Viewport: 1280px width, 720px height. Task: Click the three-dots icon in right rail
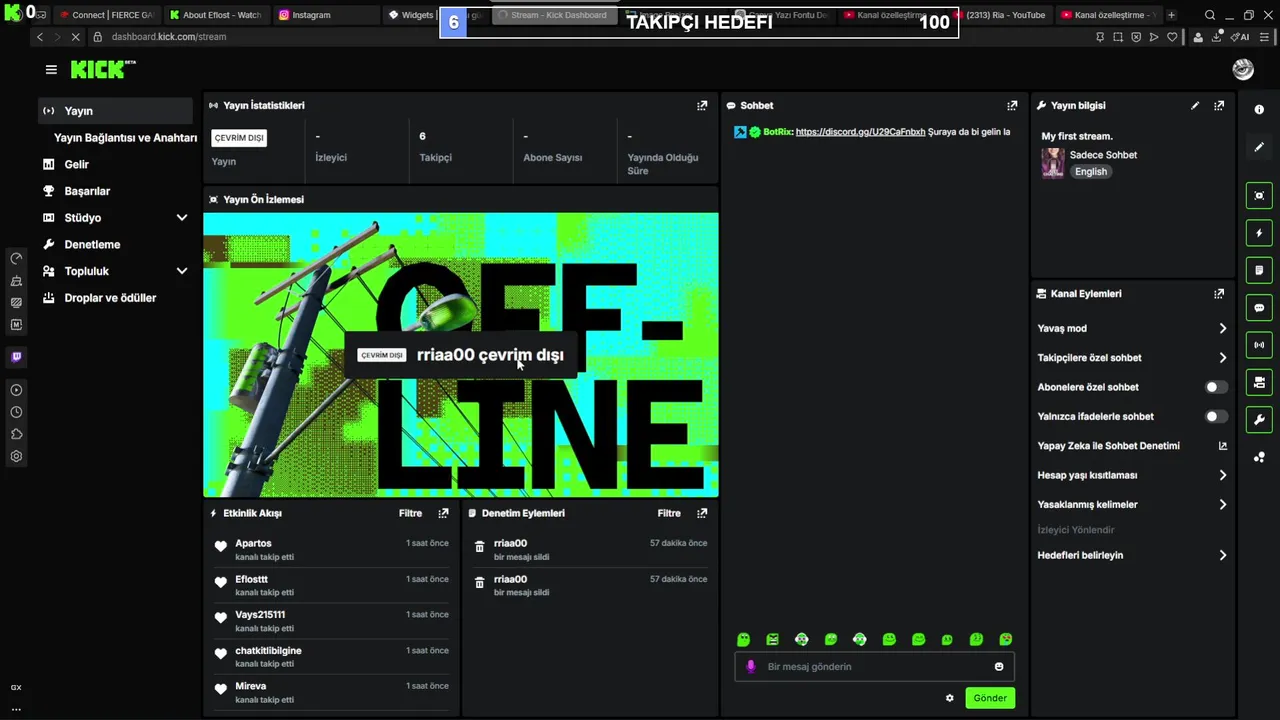[1259, 457]
